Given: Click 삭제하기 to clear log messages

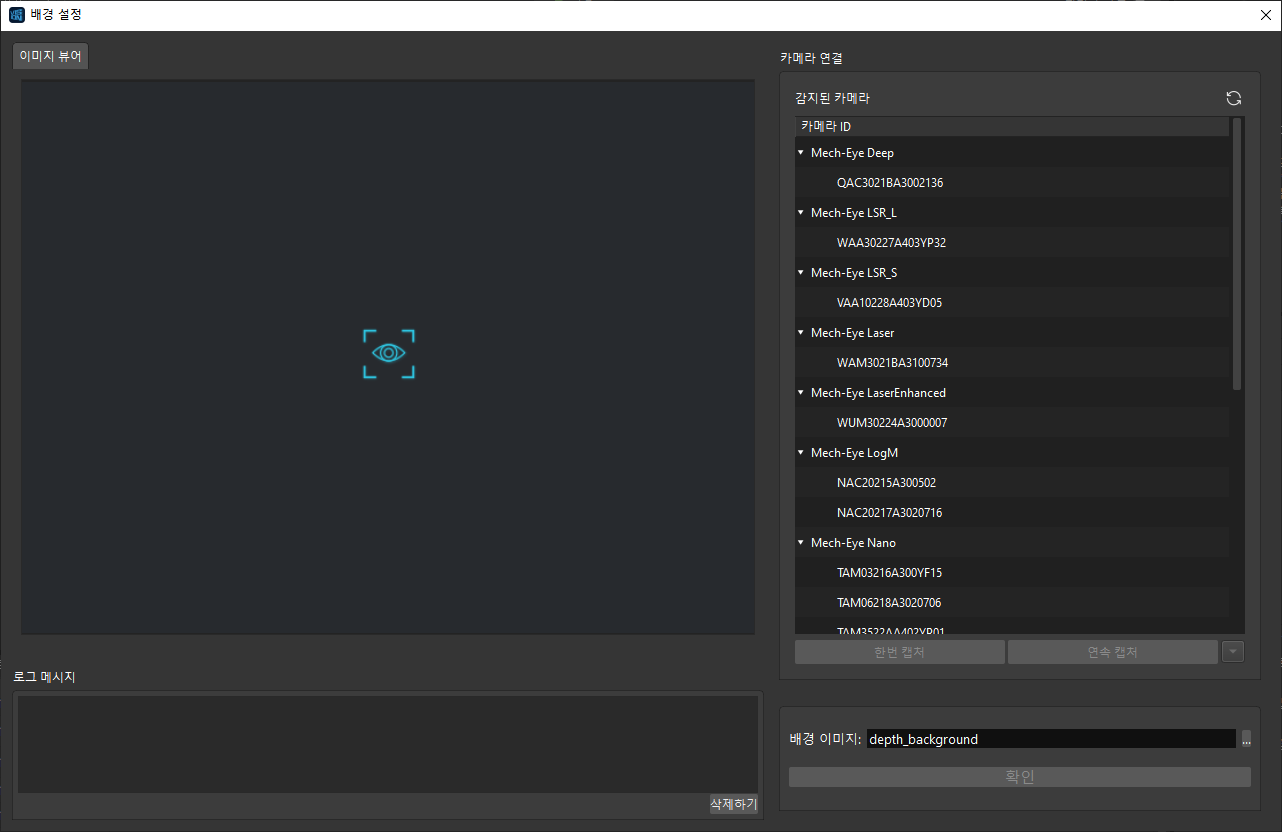Looking at the screenshot, I should (x=733, y=804).
